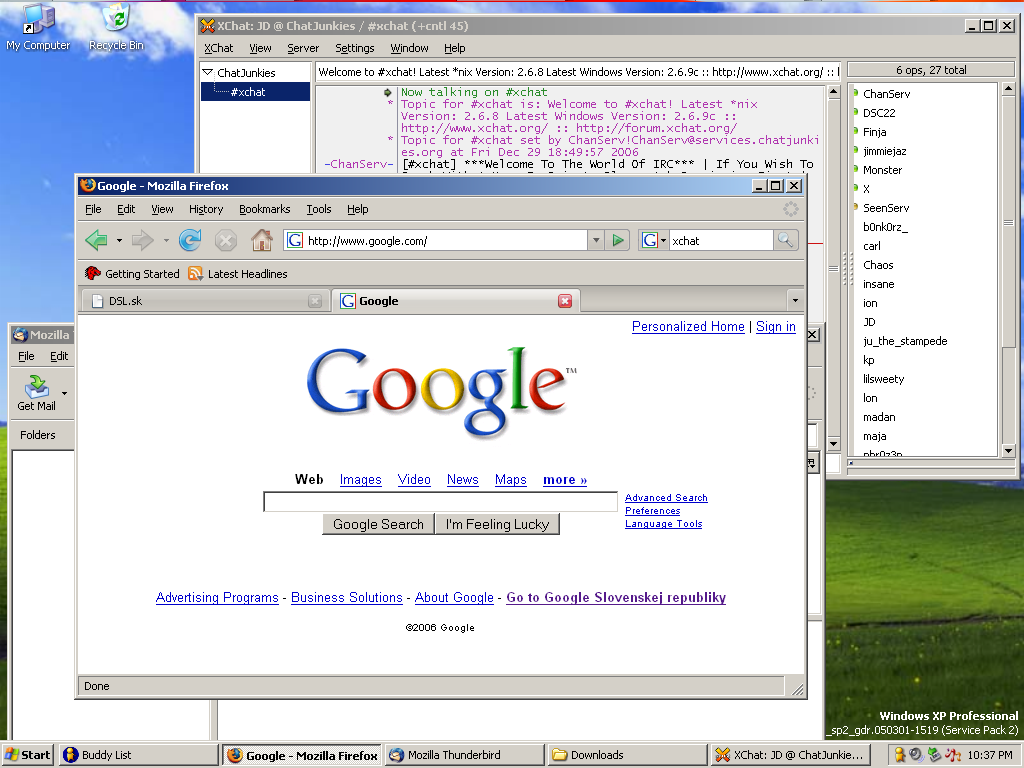This screenshot has width=1024, height=768.
Task: Click the Stop loading button in Firefox
Action: (x=226, y=240)
